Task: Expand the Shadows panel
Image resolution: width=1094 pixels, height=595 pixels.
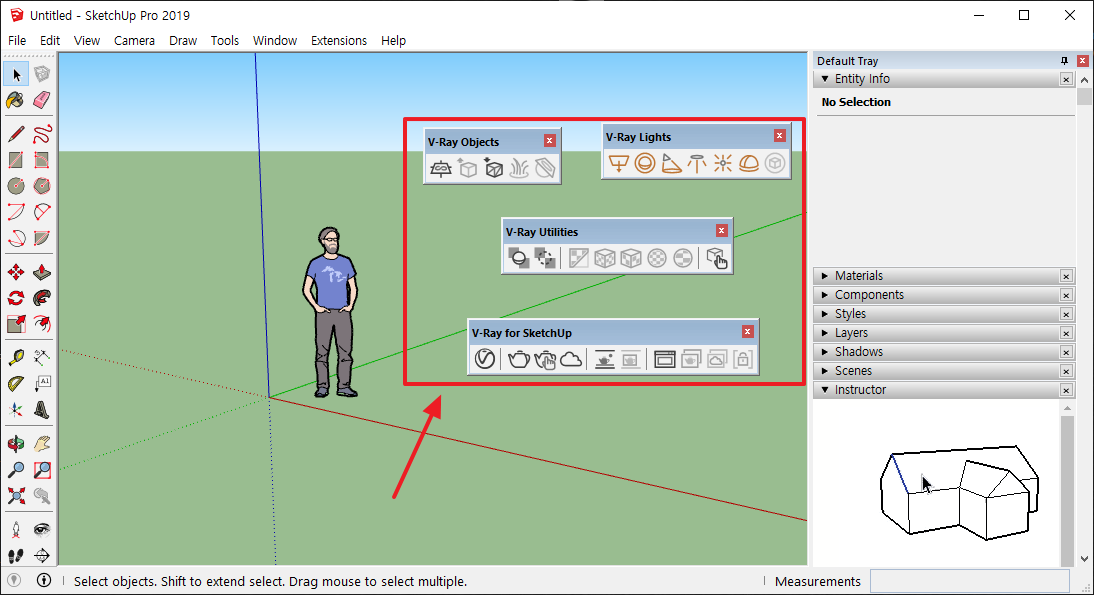Action: click(x=825, y=352)
